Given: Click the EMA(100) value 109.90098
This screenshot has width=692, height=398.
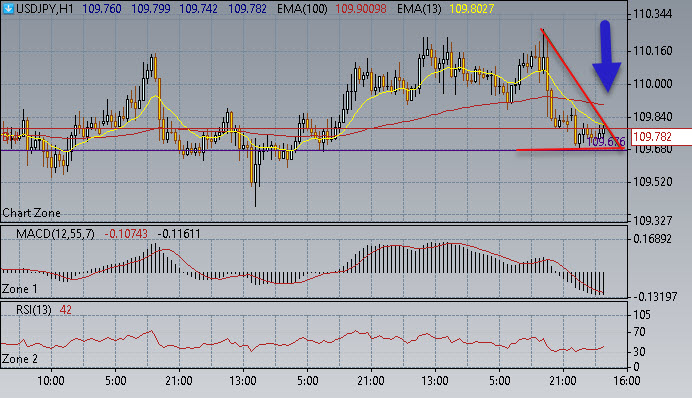Looking at the screenshot, I should tap(361, 8).
